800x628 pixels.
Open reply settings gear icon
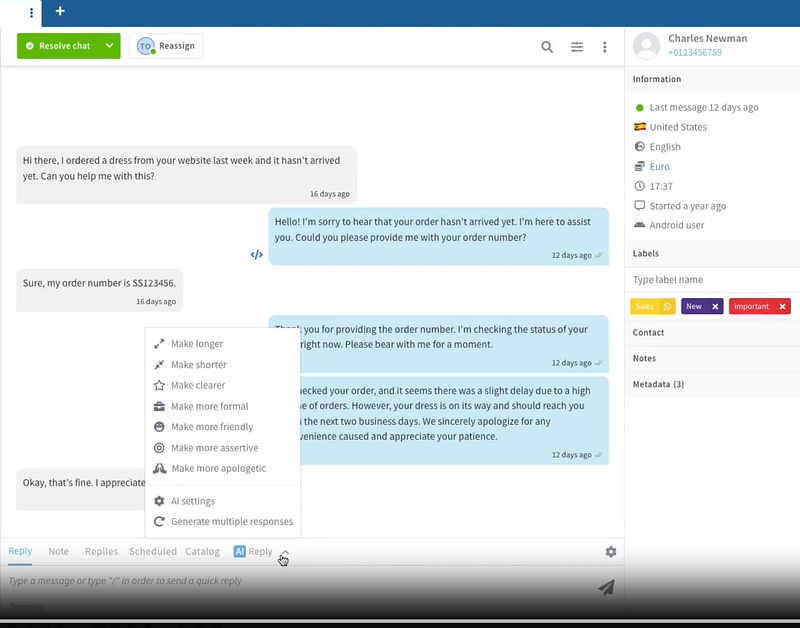(x=611, y=552)
